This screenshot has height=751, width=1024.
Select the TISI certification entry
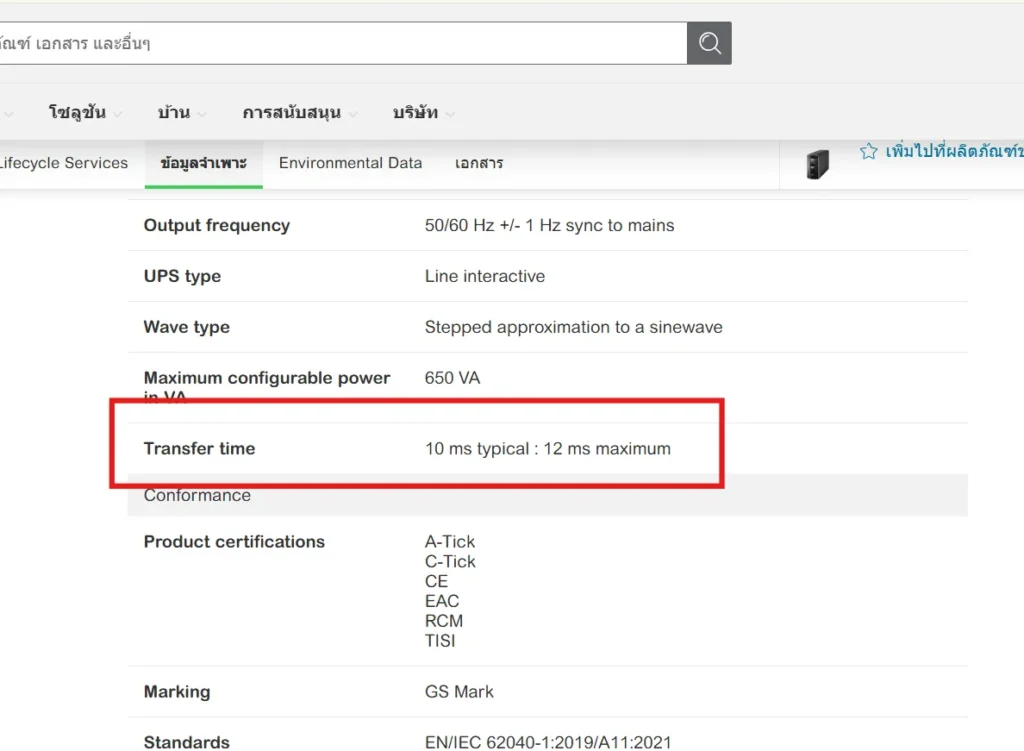(440, 641)
